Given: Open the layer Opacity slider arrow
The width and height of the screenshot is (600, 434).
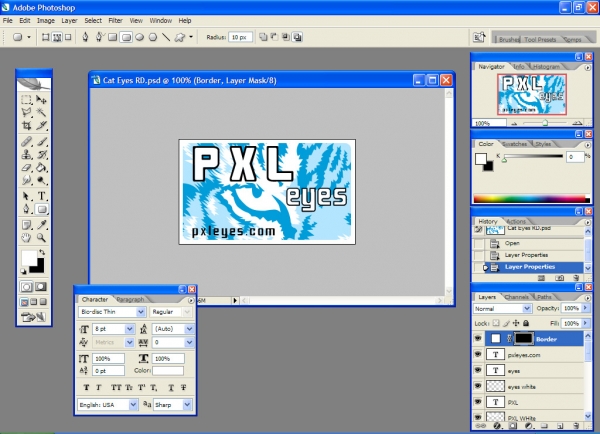Looking at the screenshot, I should pyautogui.click(x=585, y=308).
